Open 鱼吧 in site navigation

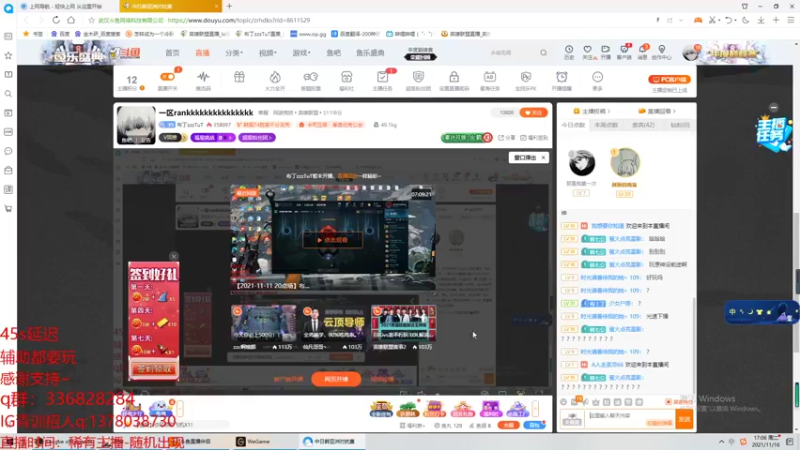(x=334, y=53)
